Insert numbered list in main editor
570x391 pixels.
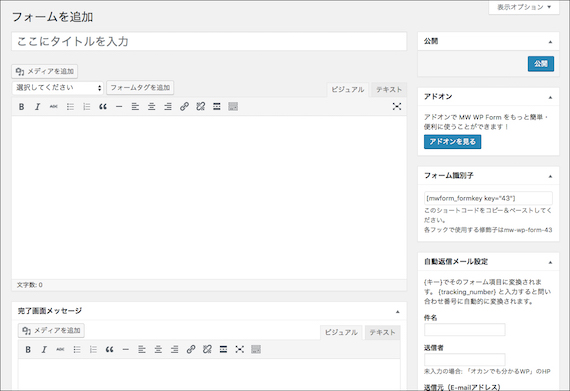(87, 106)
